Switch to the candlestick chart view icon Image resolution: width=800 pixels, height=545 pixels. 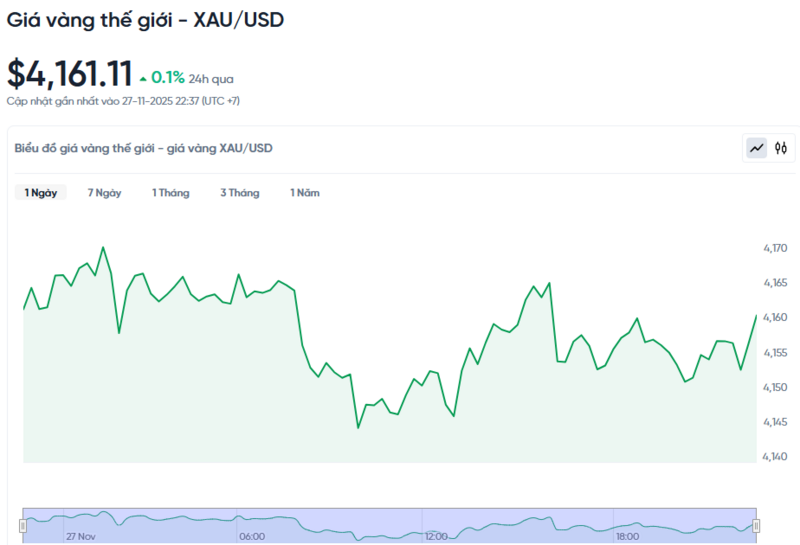tap(781, 149)
